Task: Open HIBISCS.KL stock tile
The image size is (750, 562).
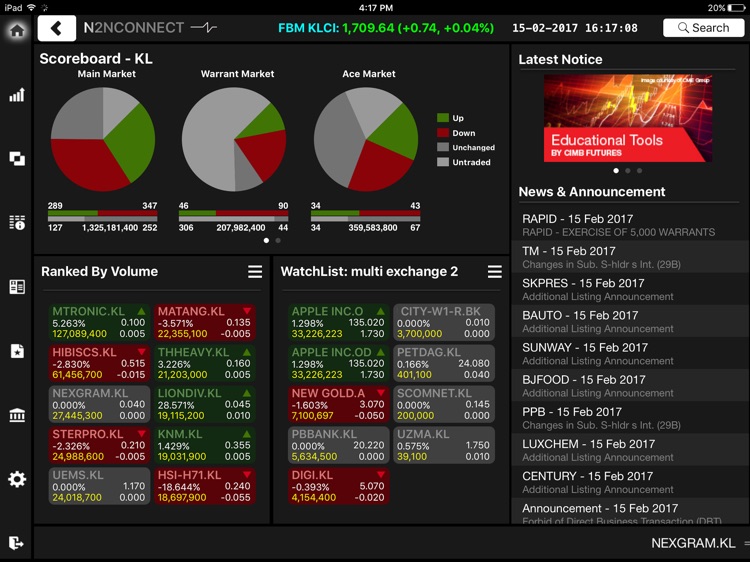Action: pos(99,363)
